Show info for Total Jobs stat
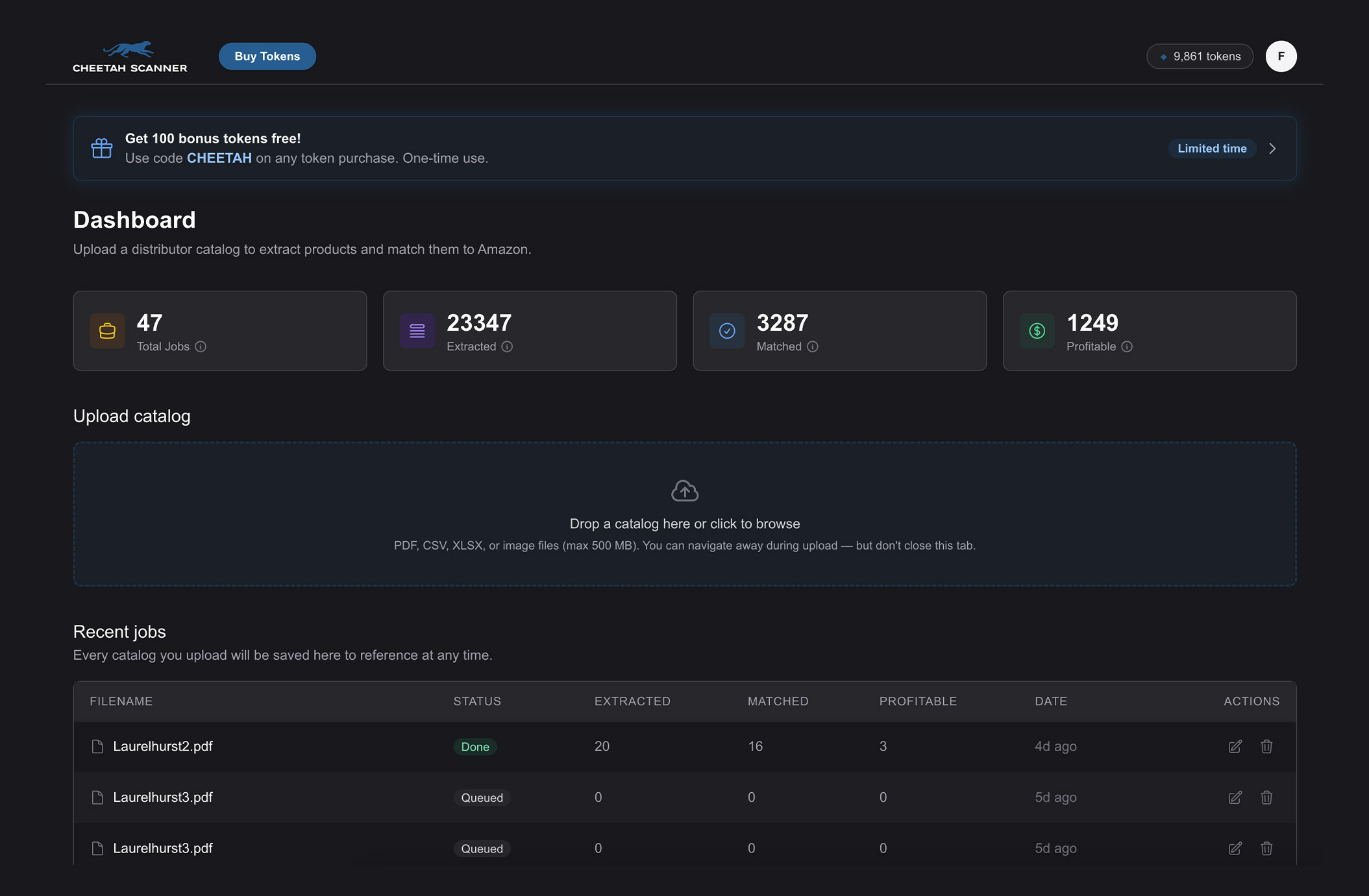 pyautogui.click(x=201, y=346)
